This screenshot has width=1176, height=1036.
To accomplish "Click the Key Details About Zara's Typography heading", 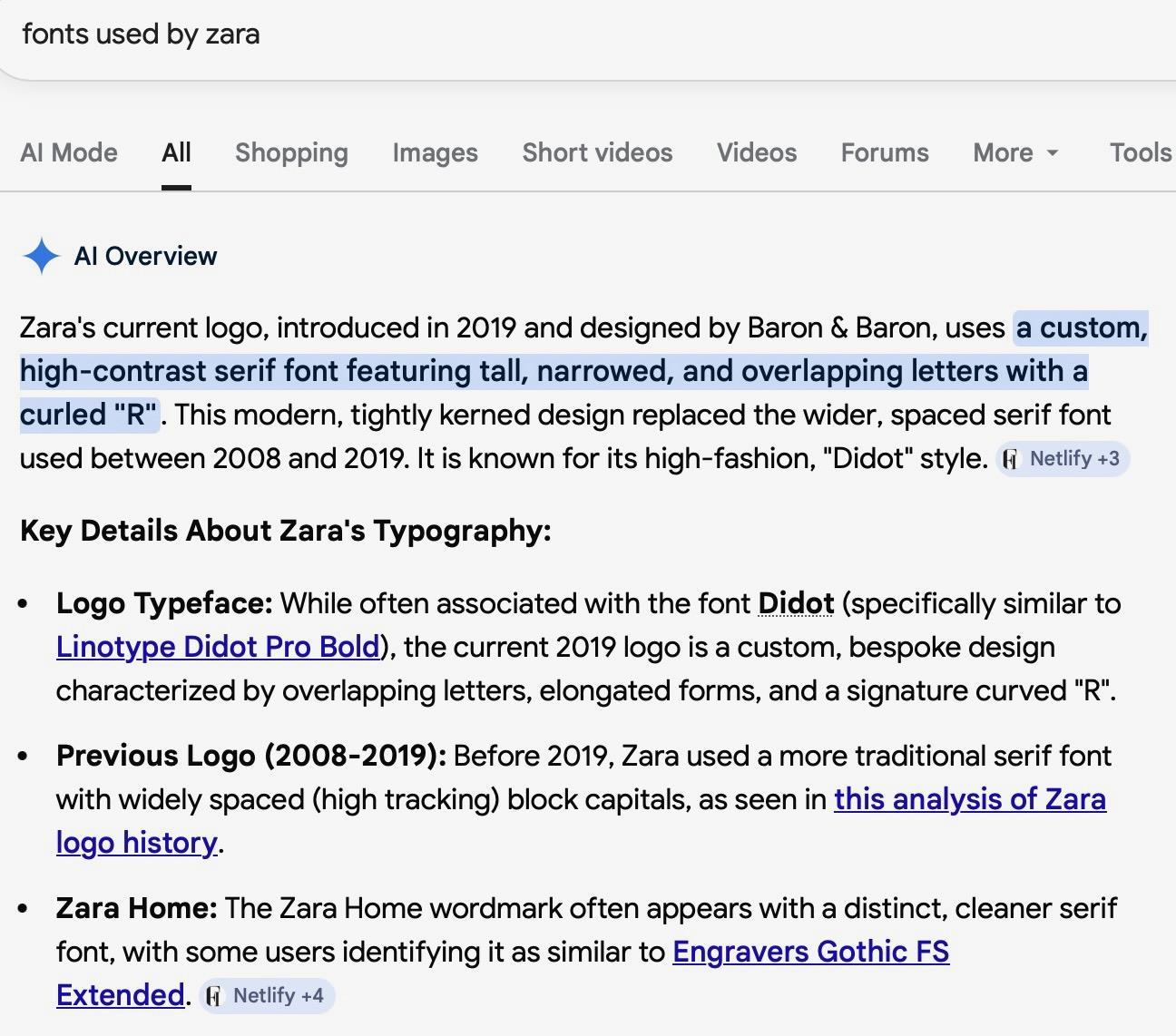I will point(286,531).
